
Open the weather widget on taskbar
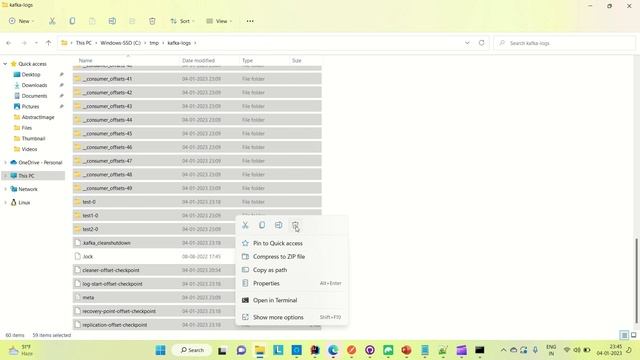(x=20, y=350)
